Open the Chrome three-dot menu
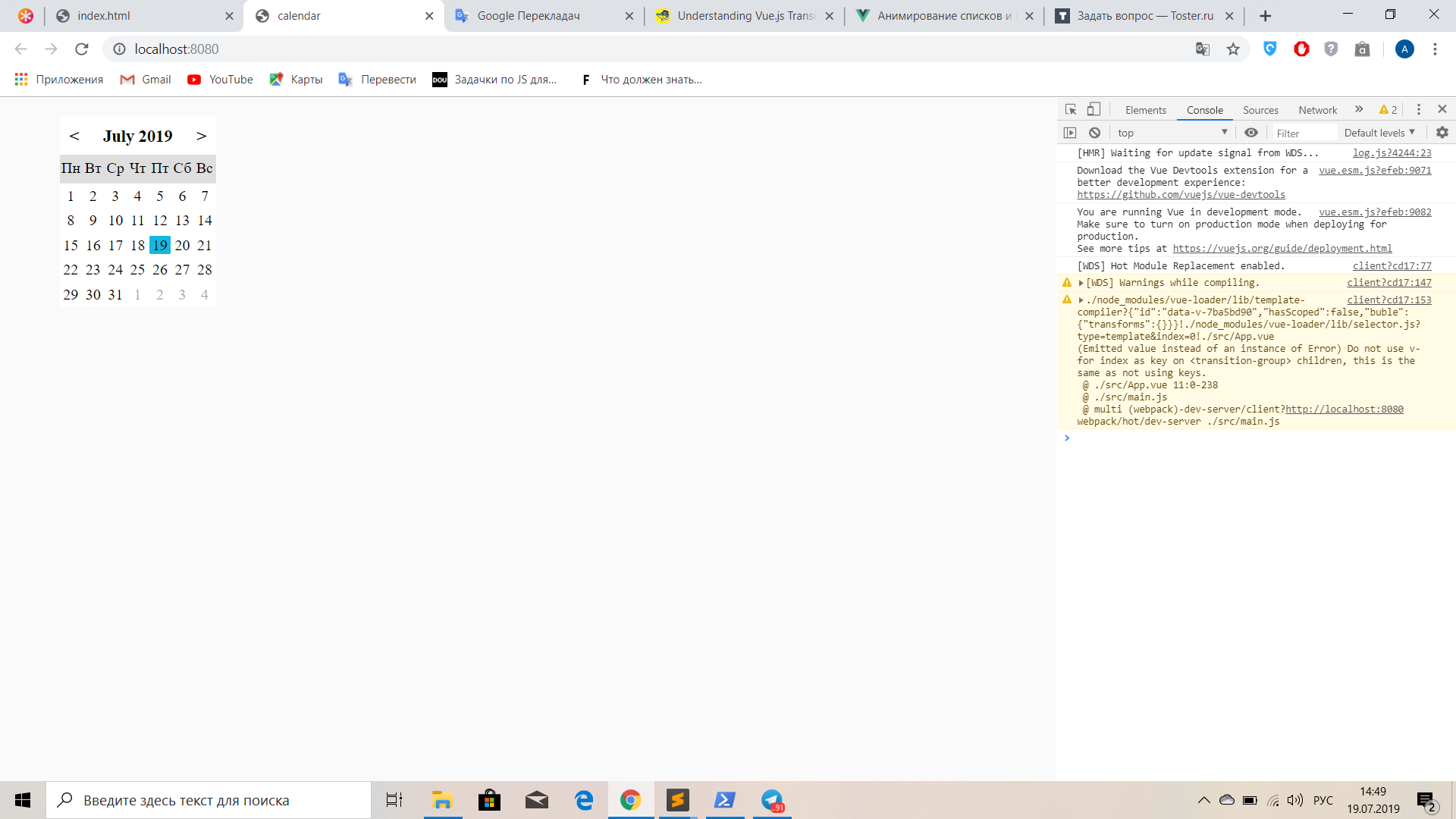Viewport: 1456px width, 819px height. click(1435, 49)
